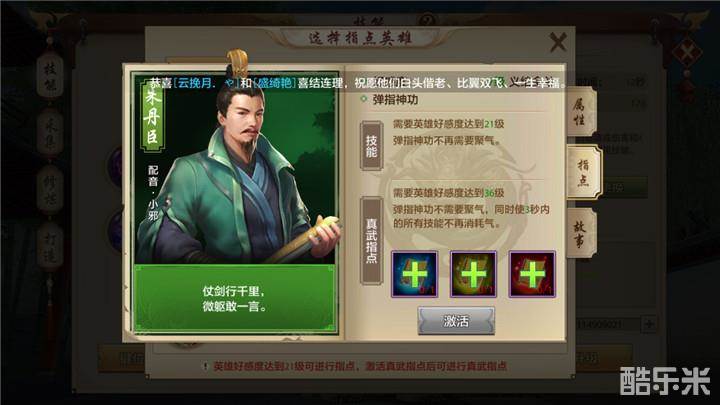Click the plus icon beside currency field

(649, 324)
